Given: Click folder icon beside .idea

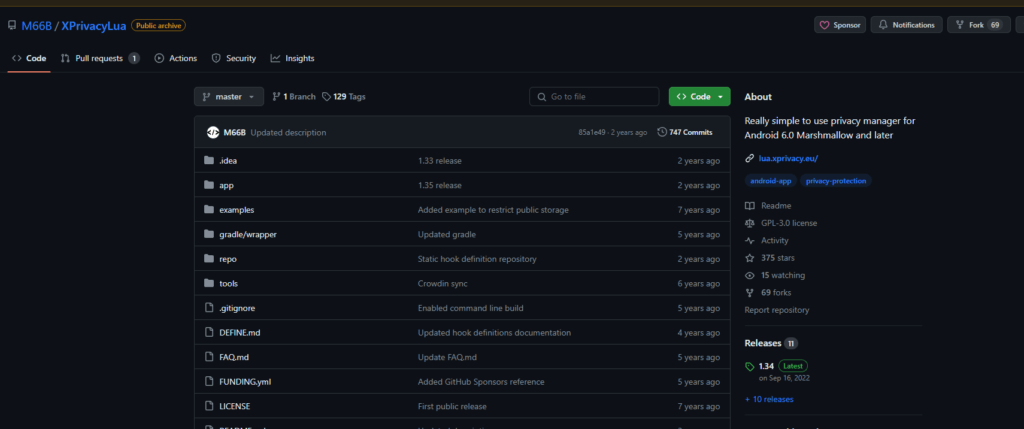Looking at the screenshot, I should pyautogui.click(x=209, y=161).
